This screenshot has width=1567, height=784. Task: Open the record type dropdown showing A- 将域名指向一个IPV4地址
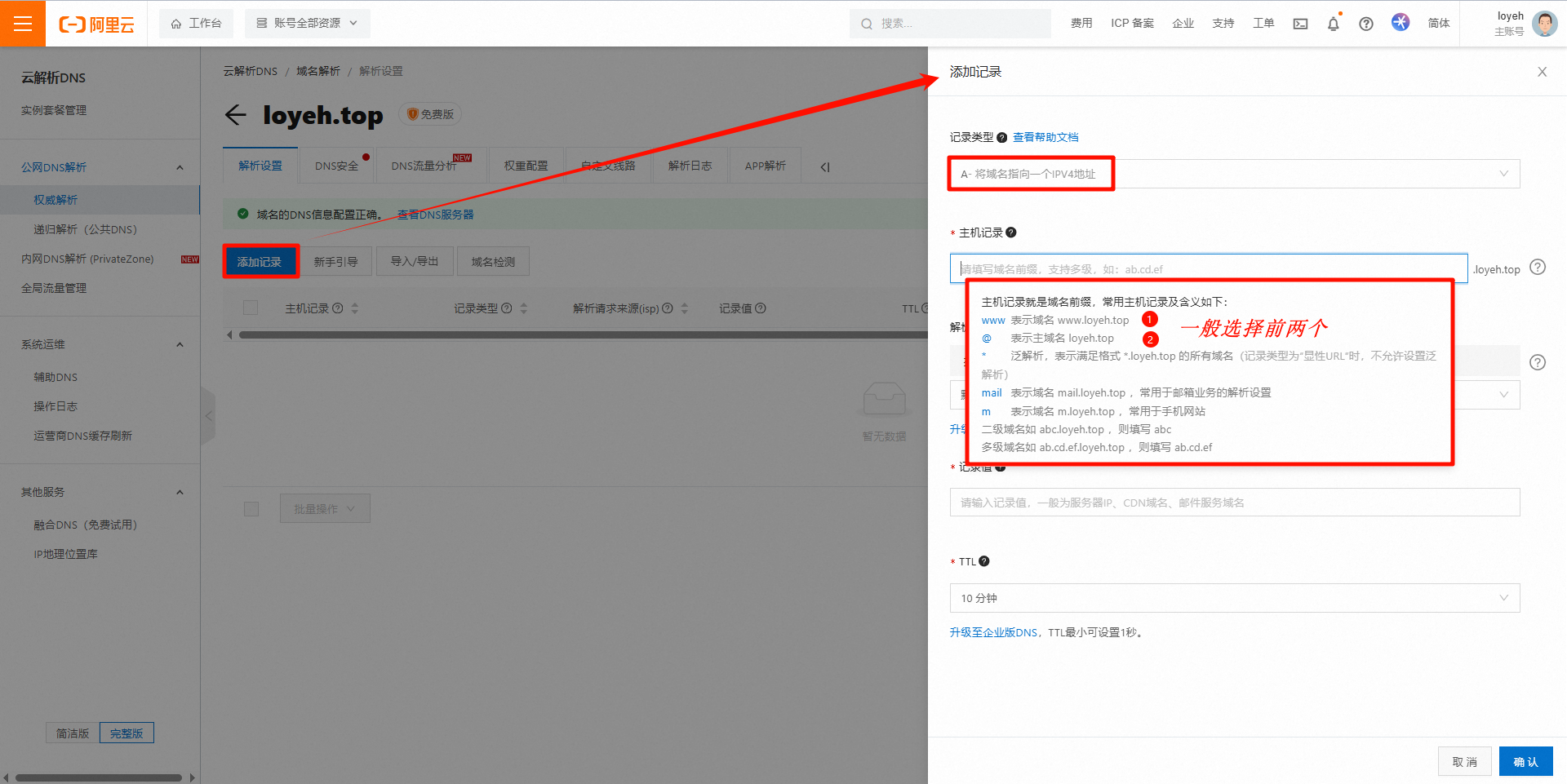[x=1235, y=174]
